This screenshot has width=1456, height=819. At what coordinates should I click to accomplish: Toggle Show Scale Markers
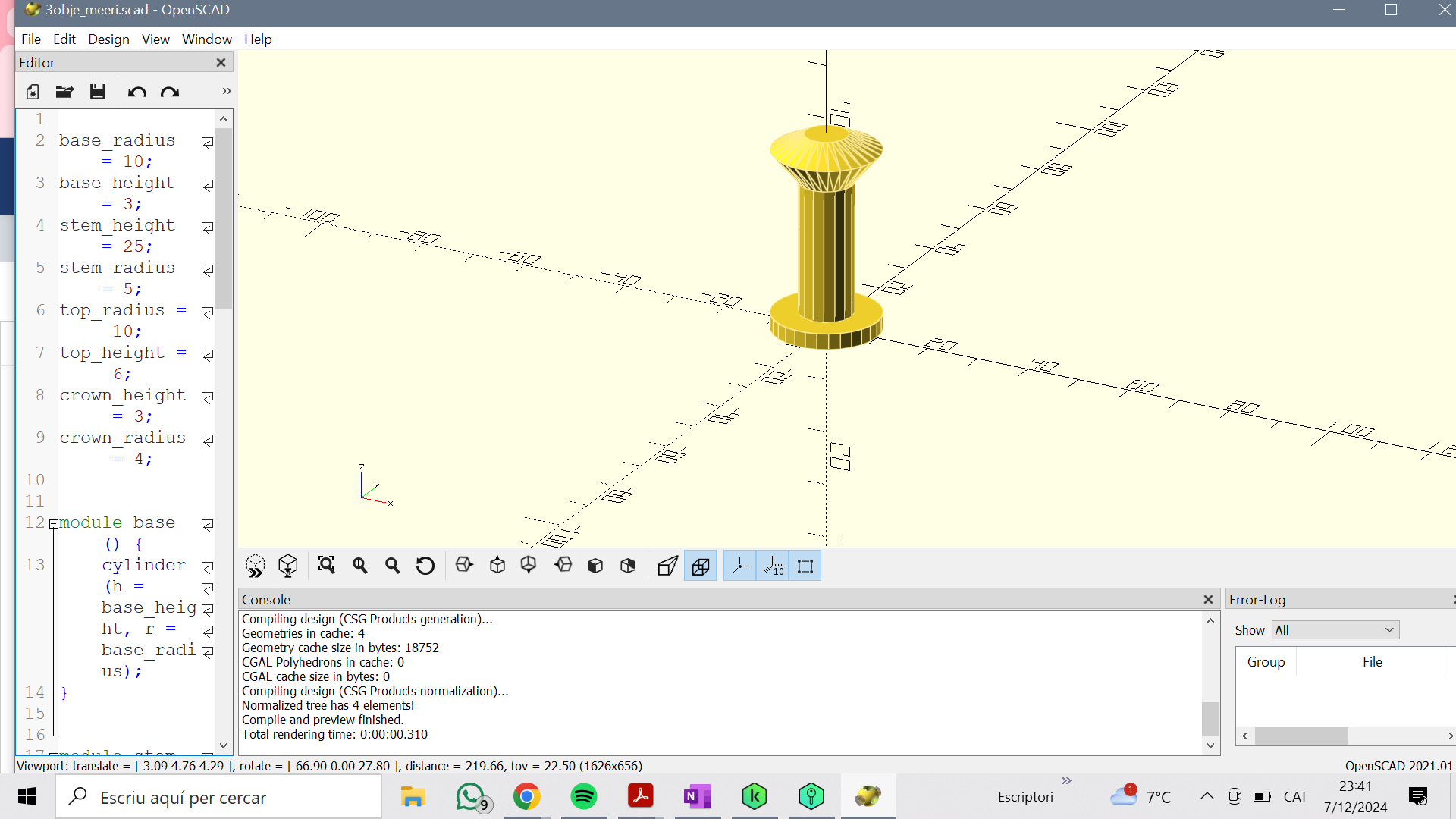click(x=773, y=566)
